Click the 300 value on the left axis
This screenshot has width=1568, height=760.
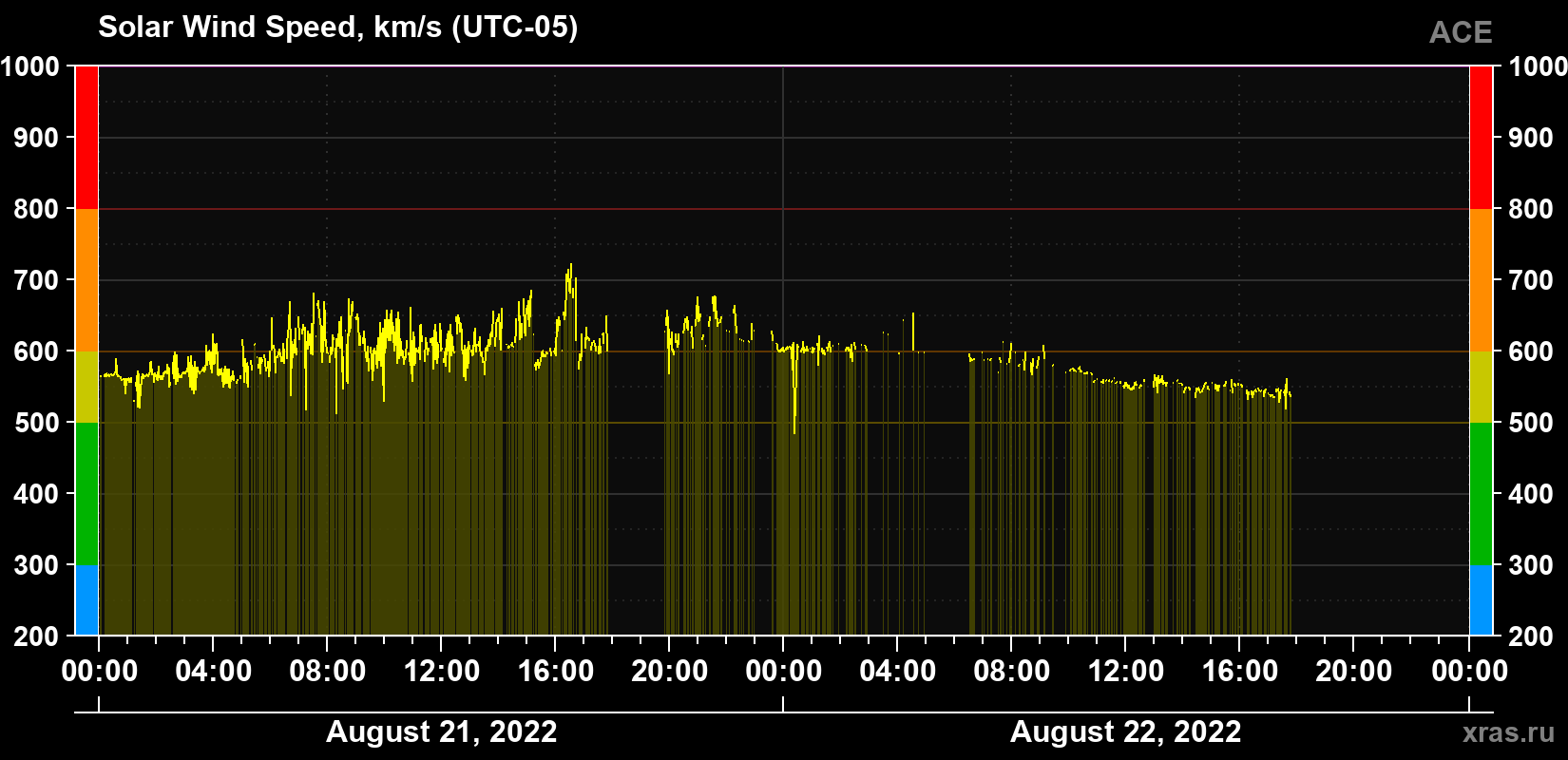coord(37,565)
